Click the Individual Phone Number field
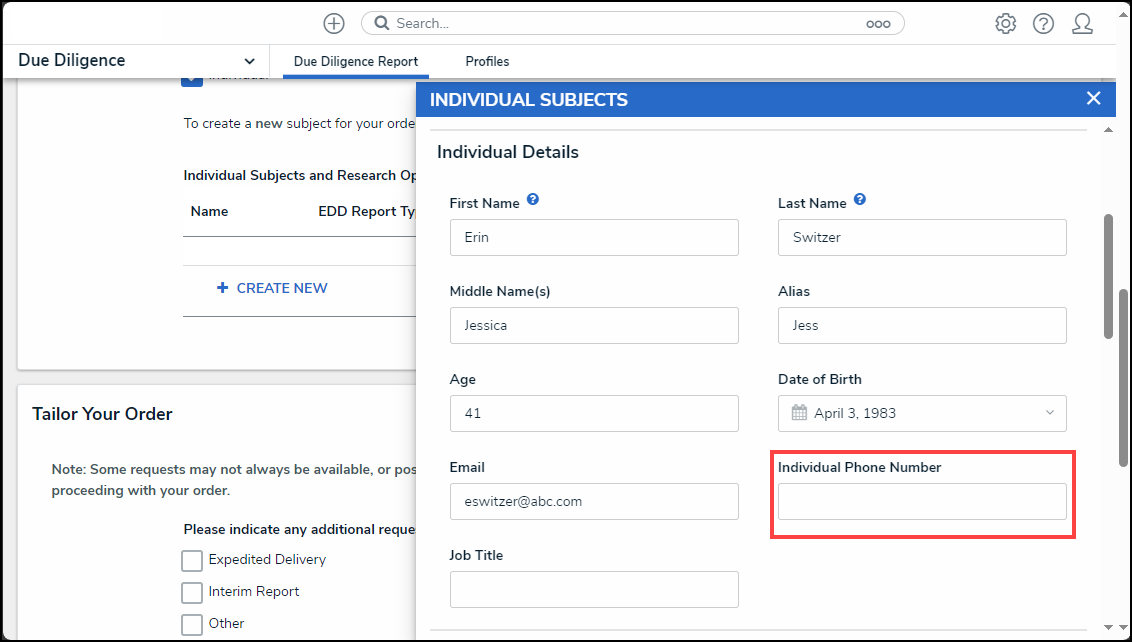The width and height of the screenshot is (1132, 642). coord(922,501)
